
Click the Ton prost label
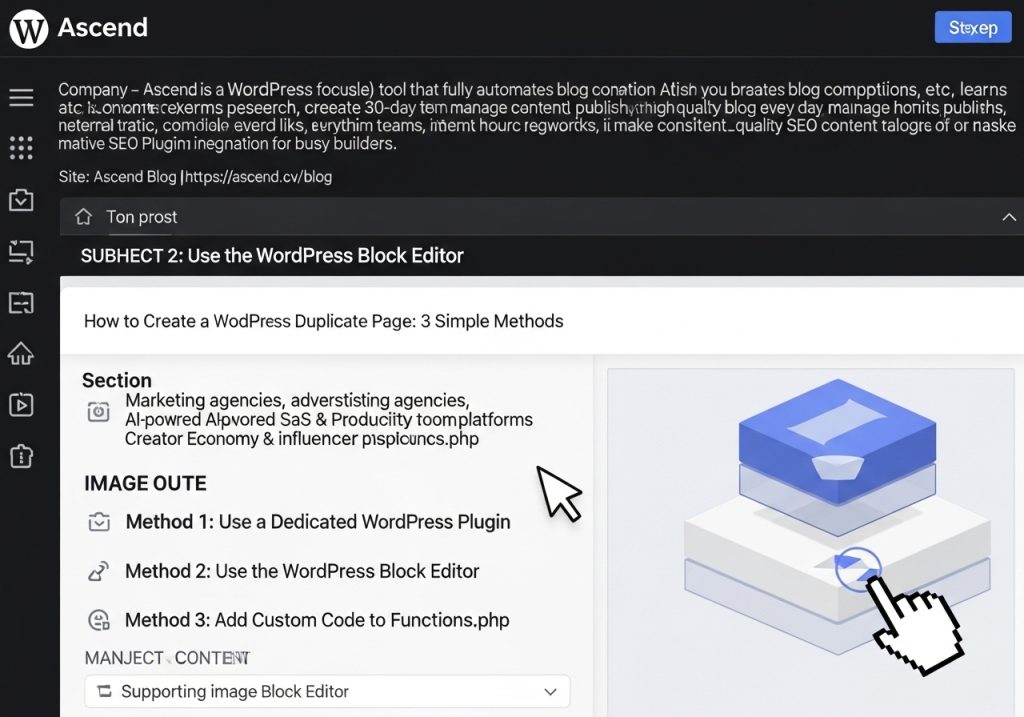[x=142, y=217]
